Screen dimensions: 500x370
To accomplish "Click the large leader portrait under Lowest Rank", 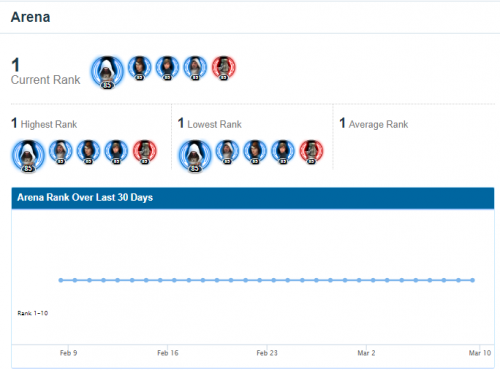I will pos(195,156).
